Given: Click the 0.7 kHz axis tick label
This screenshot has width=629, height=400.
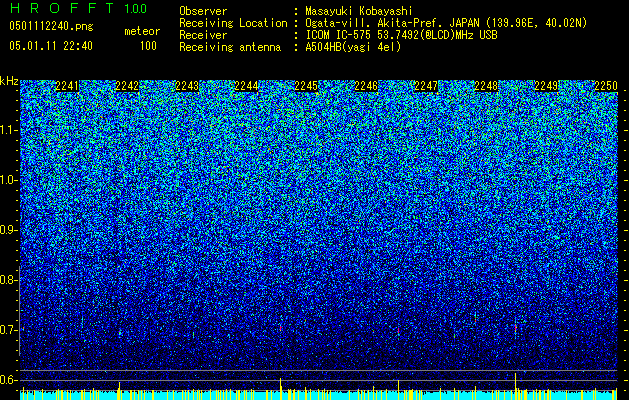Looking at the screenshot, I should pos(9,330).
